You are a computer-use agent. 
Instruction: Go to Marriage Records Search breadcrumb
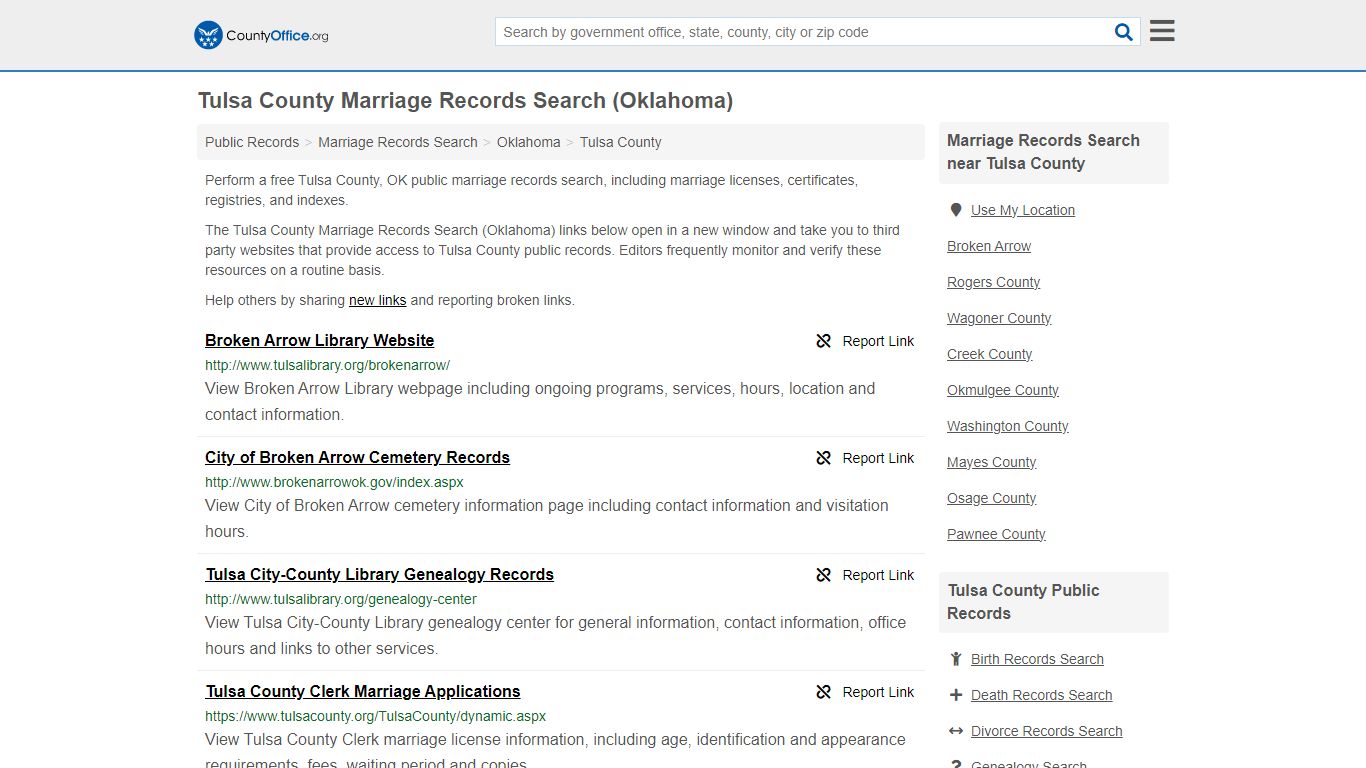coord(398,142)
